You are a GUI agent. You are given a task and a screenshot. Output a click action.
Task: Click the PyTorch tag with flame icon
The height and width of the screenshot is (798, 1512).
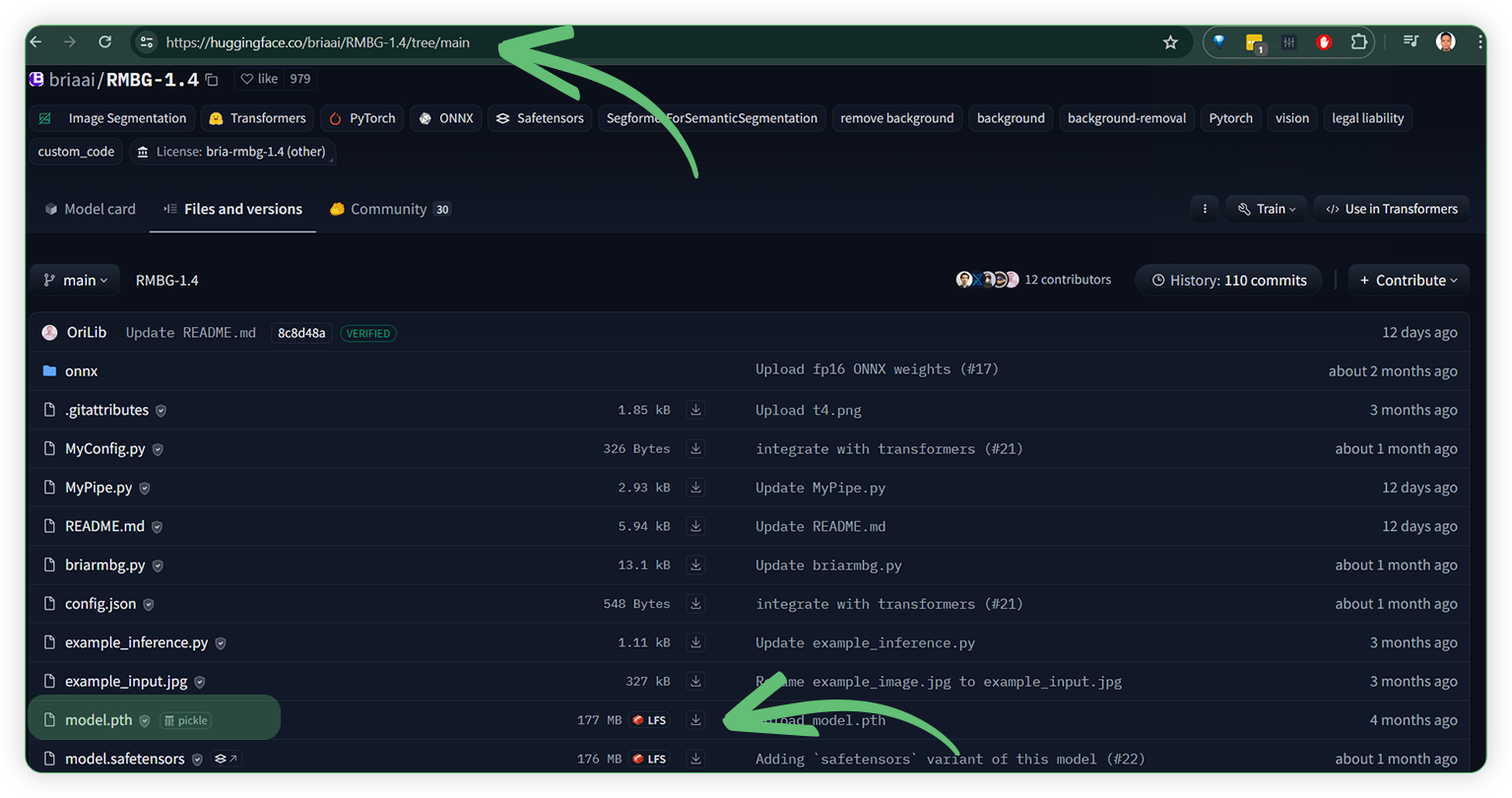click(x=362, y=118)
